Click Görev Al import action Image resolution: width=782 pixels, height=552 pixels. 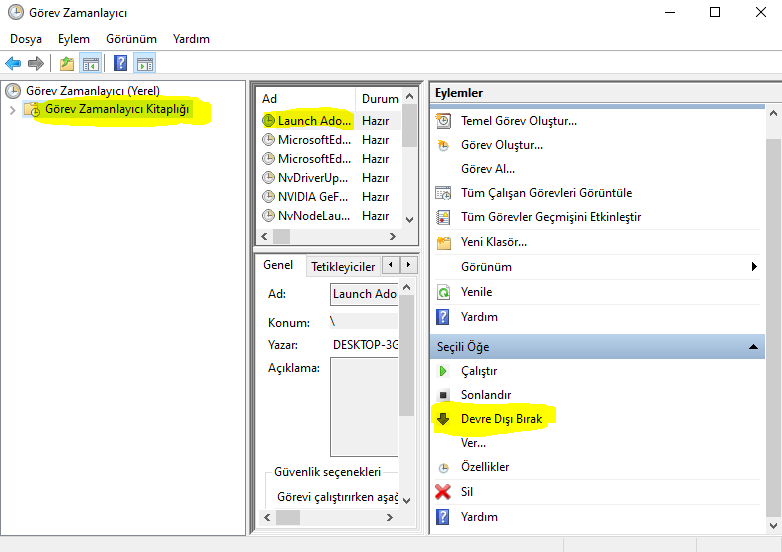pyautogui.click(x=487, y=169)
